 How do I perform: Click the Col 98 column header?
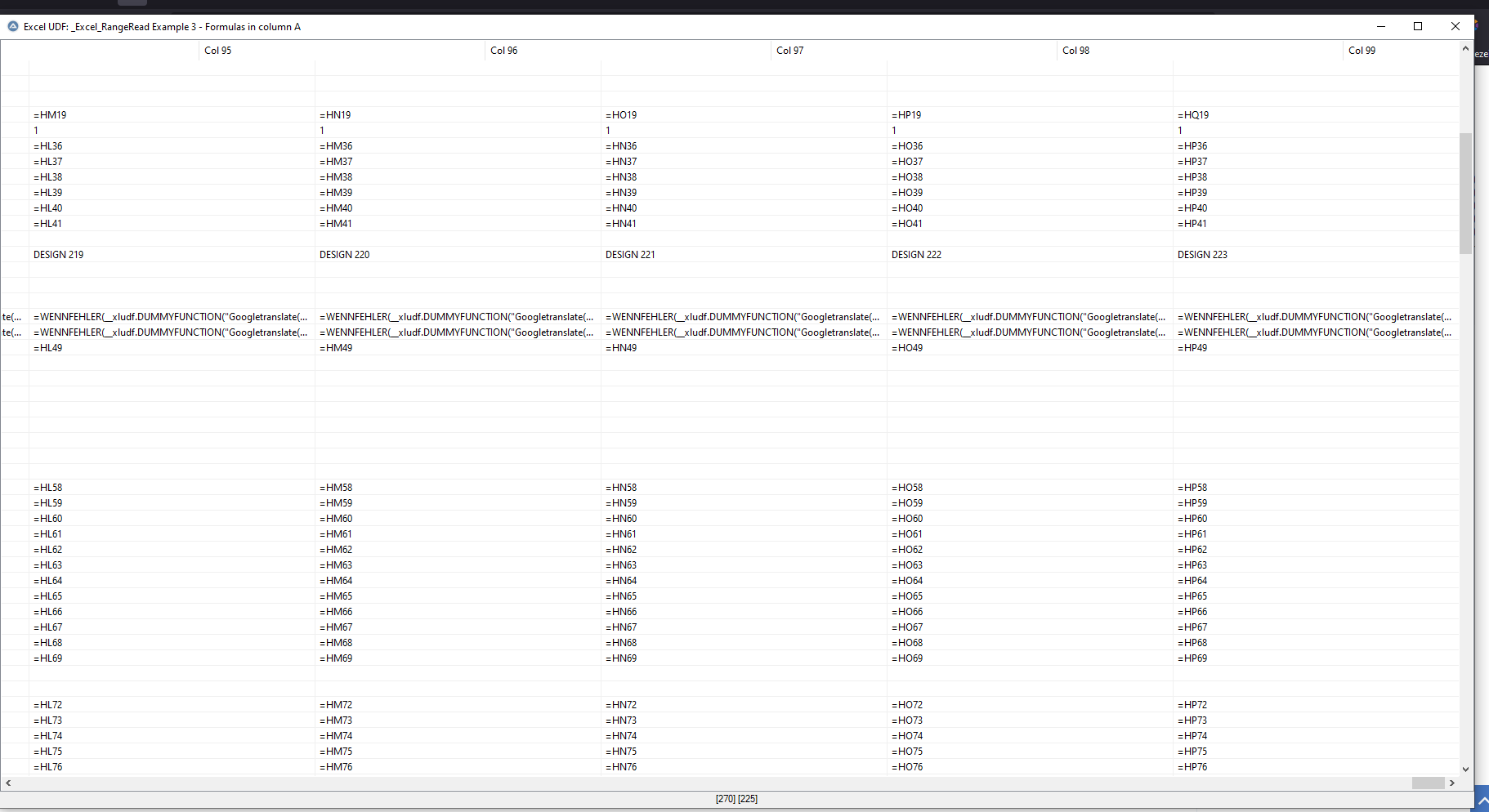[1075, 51]
